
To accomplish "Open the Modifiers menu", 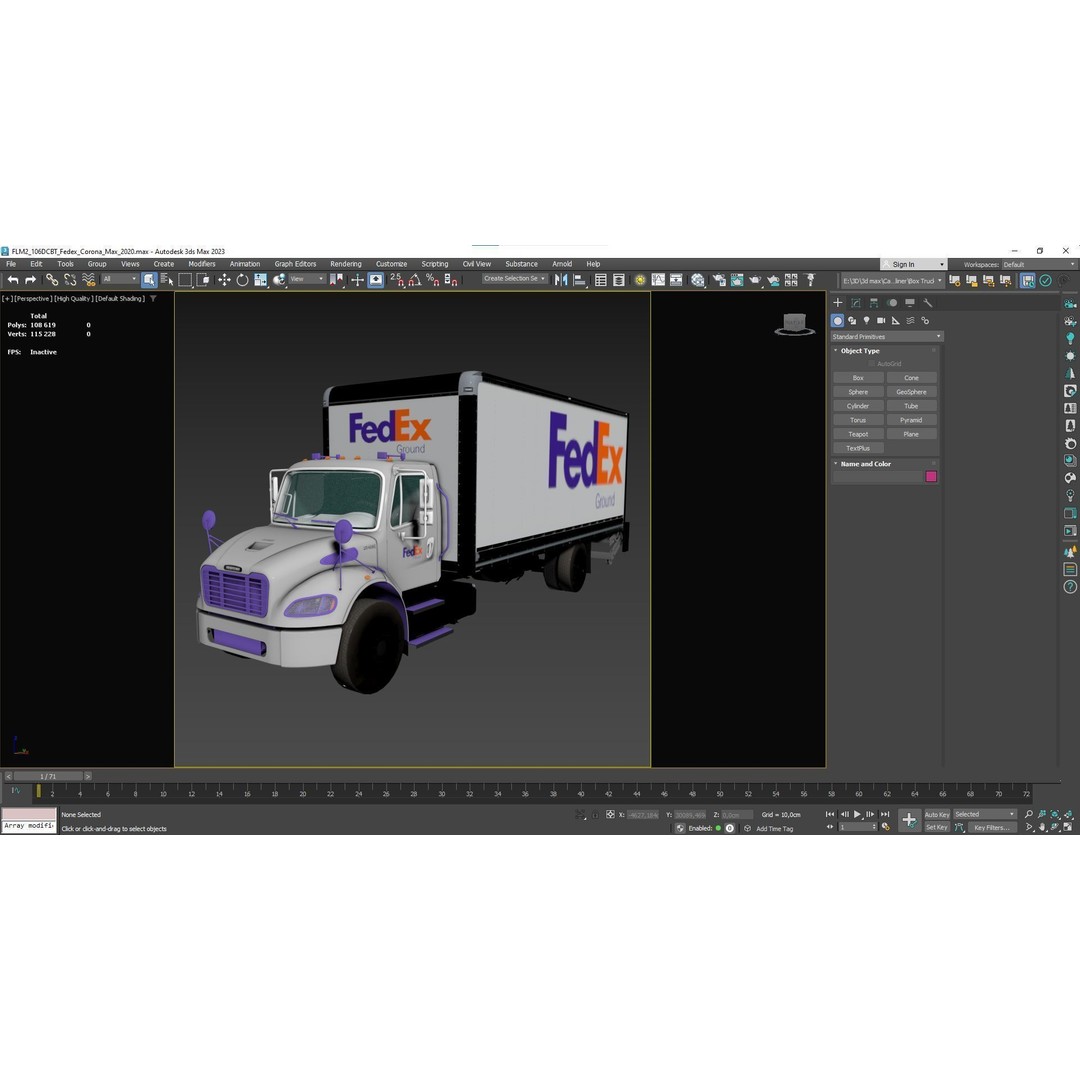I will [202, 264].
